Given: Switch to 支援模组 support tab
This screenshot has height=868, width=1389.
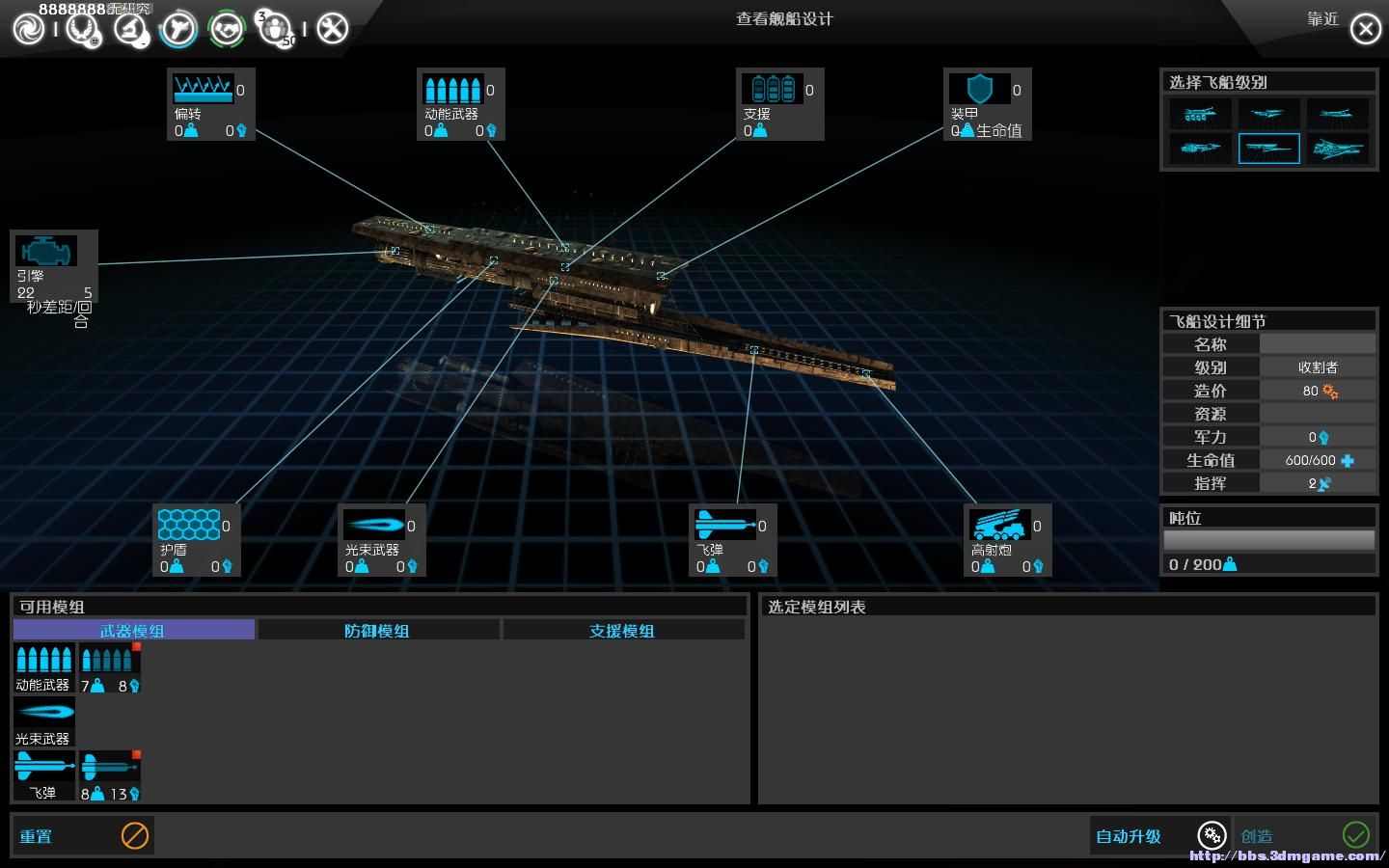Looking at the screenshot, I should (623, 630).
